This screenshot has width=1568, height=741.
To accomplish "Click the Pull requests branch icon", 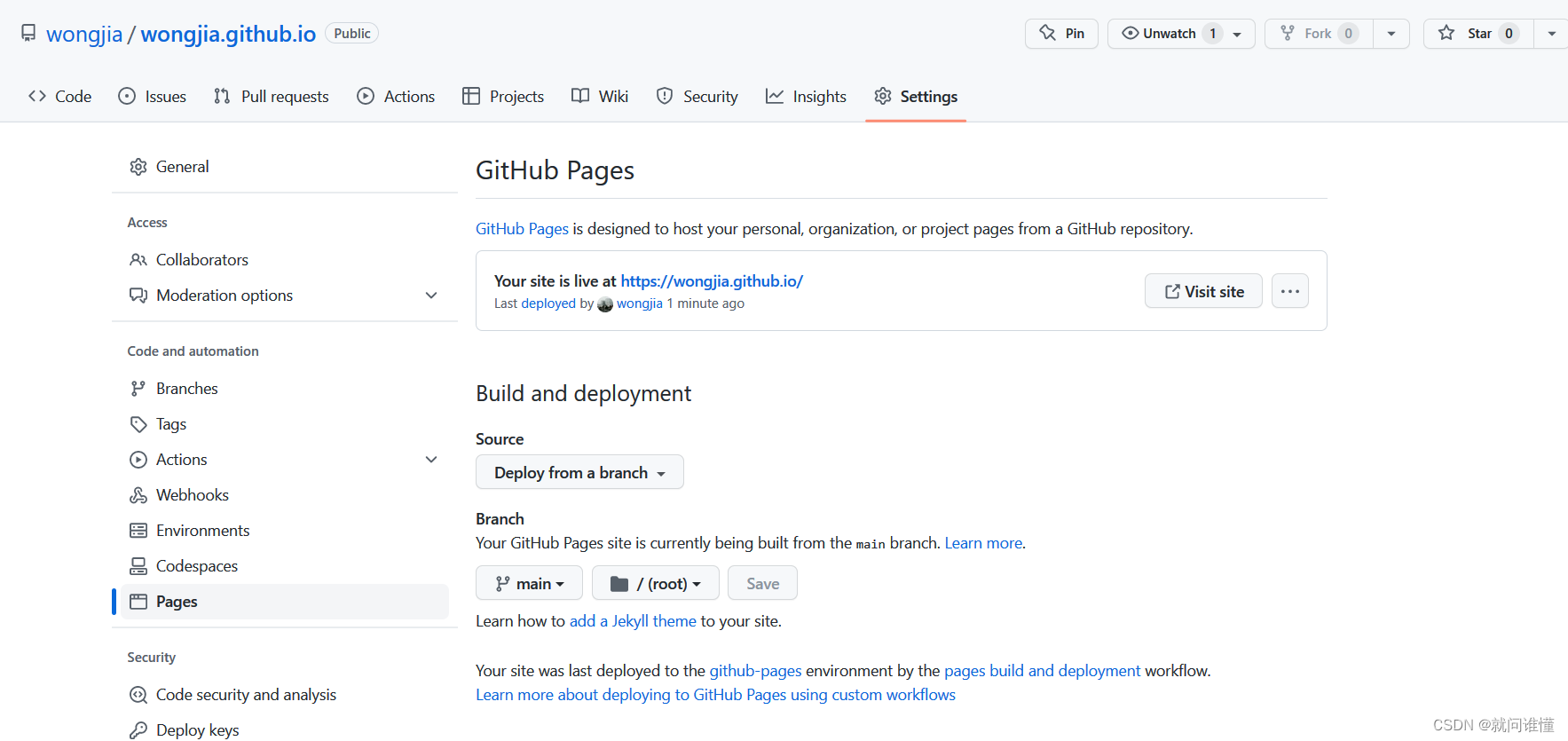I will (x=222, y=96).
